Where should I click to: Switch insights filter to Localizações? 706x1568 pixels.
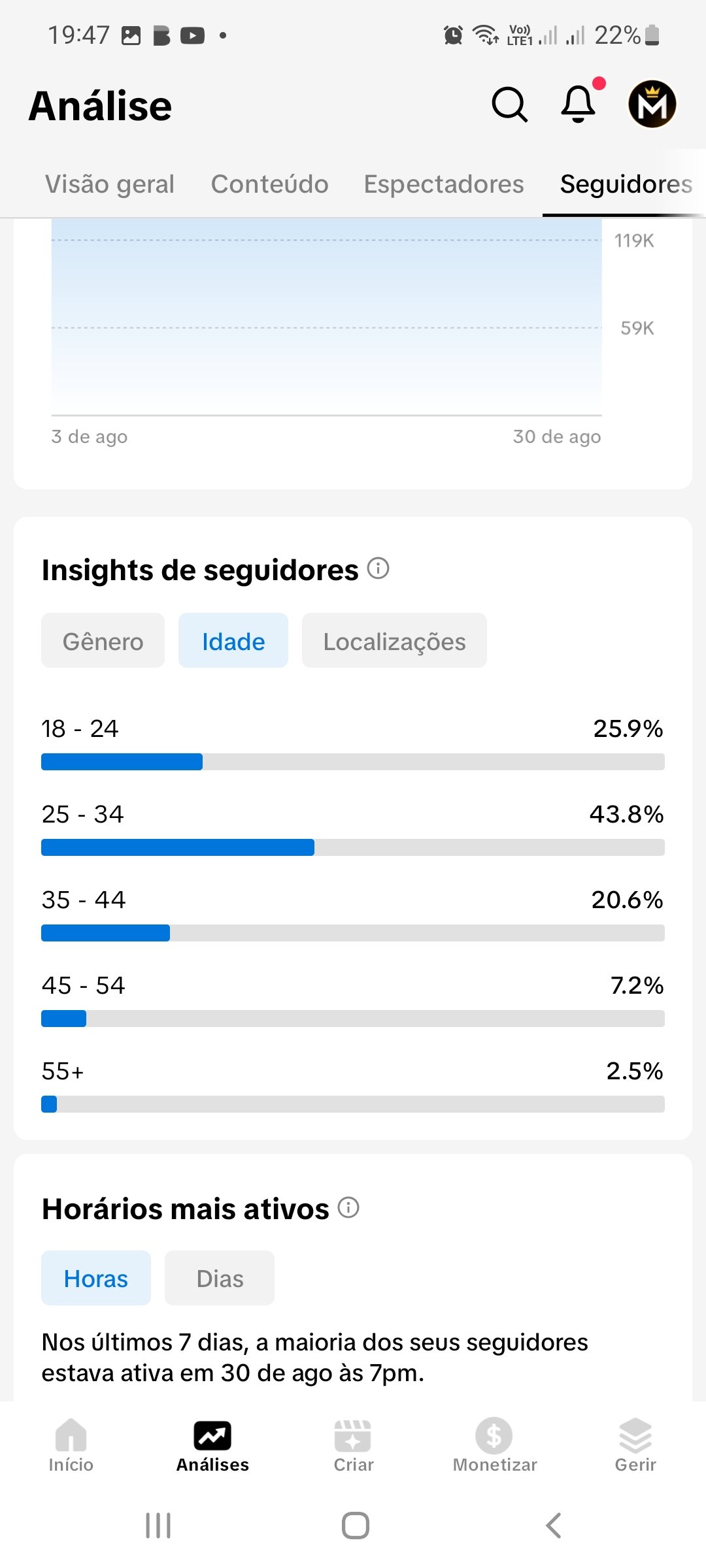point(394,641)
